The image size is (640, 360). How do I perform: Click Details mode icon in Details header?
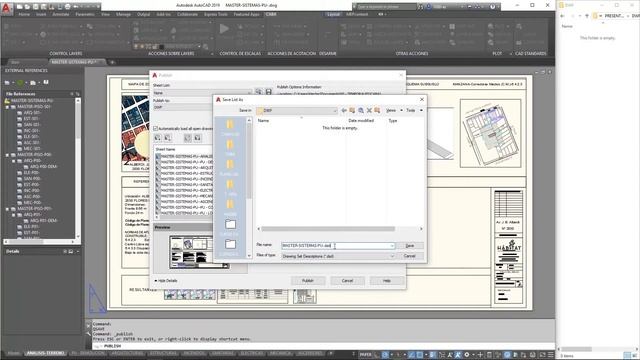65,251
